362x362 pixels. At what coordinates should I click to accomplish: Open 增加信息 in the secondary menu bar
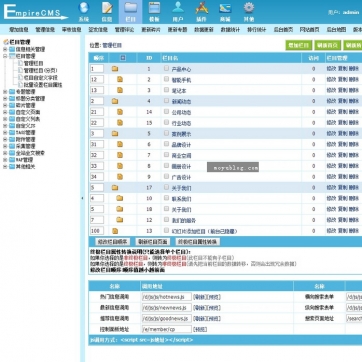point(19,30)
